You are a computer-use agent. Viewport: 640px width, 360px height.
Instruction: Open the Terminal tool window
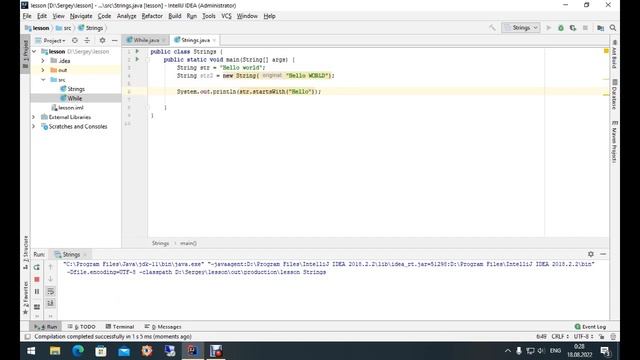(120, 327)
